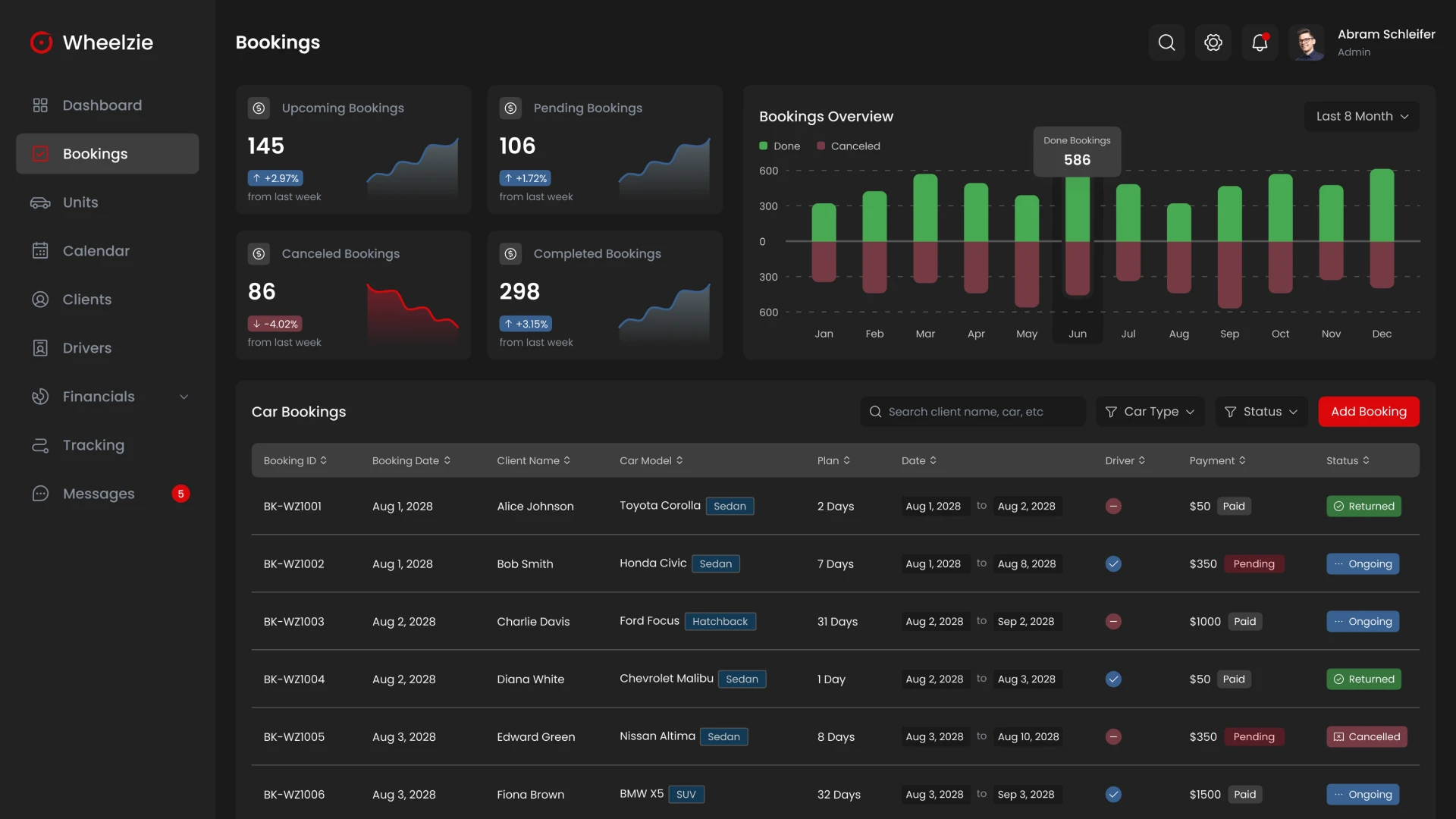Image resolution: width=1456 pixels, height=819 pixels.
Task: Focus the search client name field
Action: pos(974,412)
